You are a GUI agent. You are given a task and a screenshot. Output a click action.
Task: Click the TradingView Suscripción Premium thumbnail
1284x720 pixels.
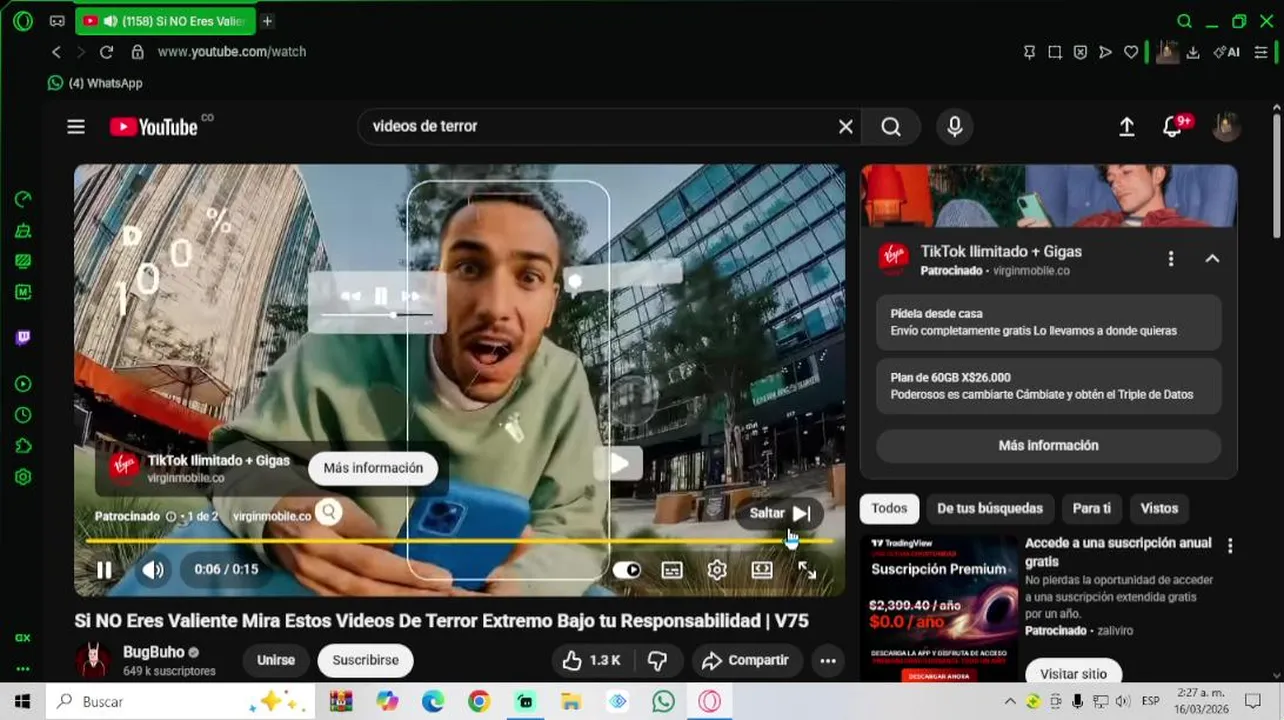click(938, 608)
